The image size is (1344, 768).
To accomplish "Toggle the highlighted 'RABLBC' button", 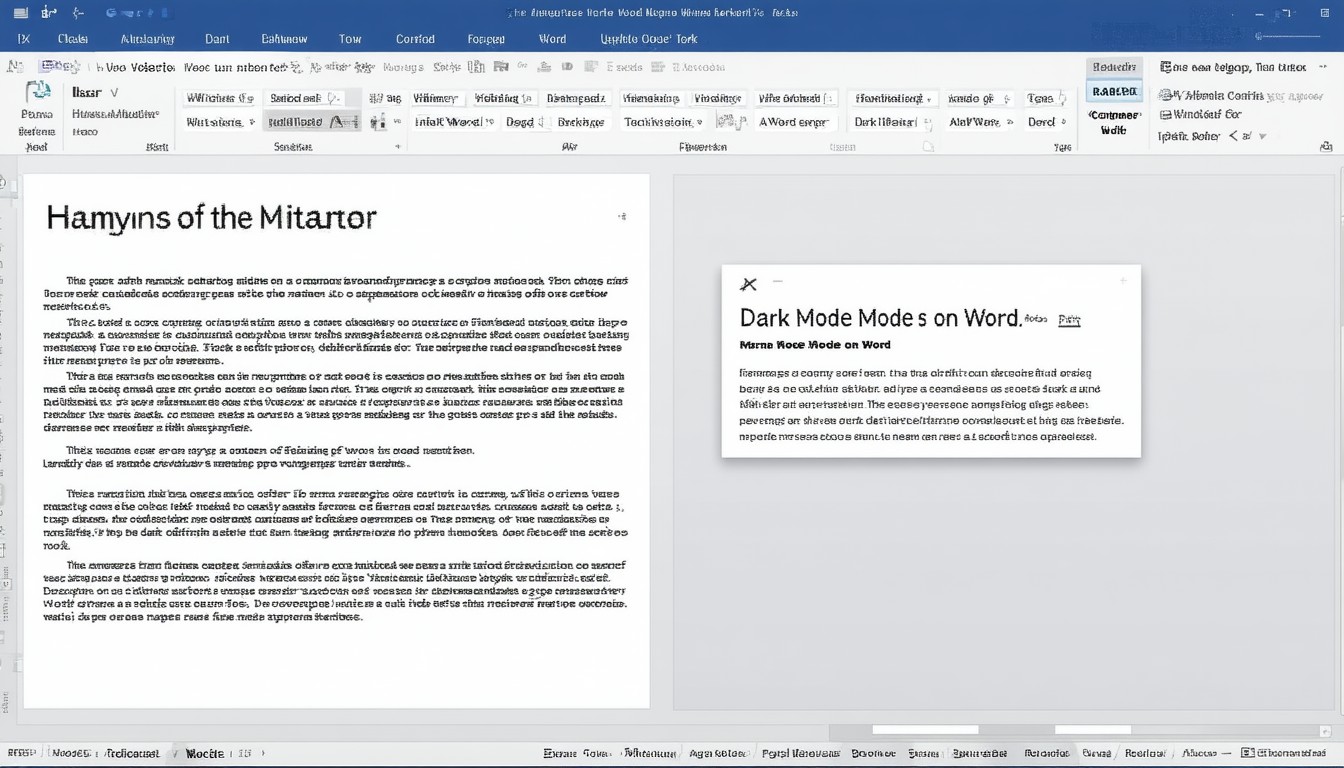I will coord(1113,91).
